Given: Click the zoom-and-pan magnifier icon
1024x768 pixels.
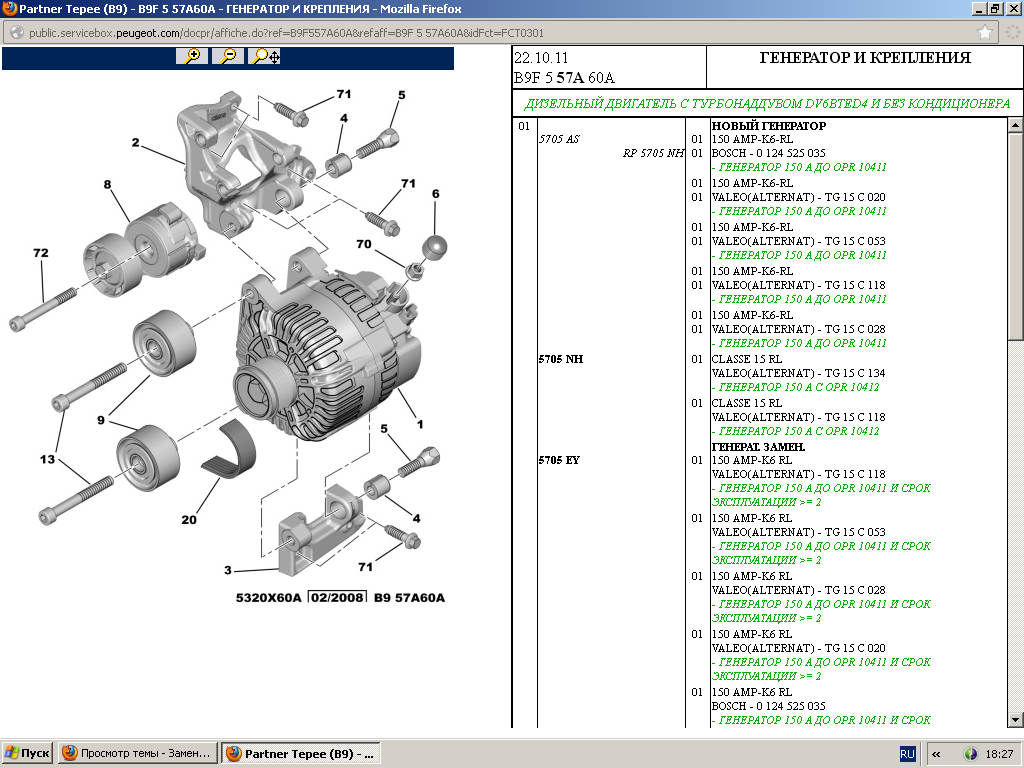Looking at the screenshot, I should tap(265, 57).
